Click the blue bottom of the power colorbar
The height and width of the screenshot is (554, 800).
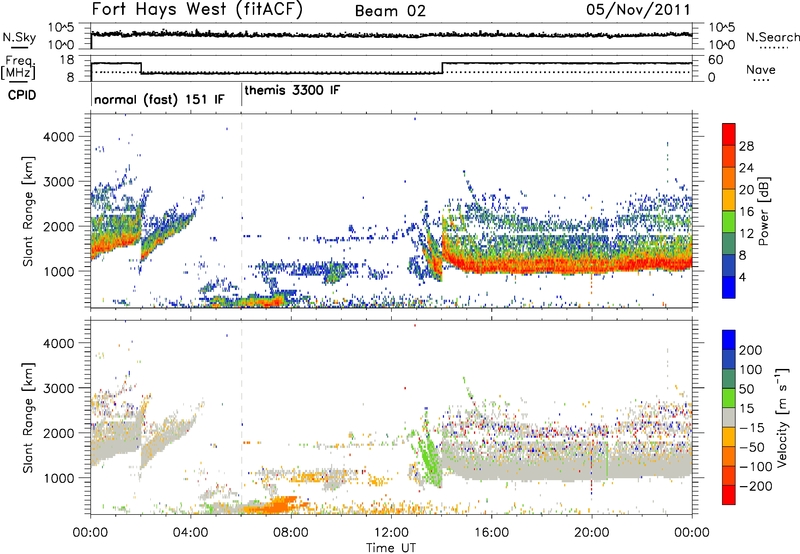pos(729,287)
